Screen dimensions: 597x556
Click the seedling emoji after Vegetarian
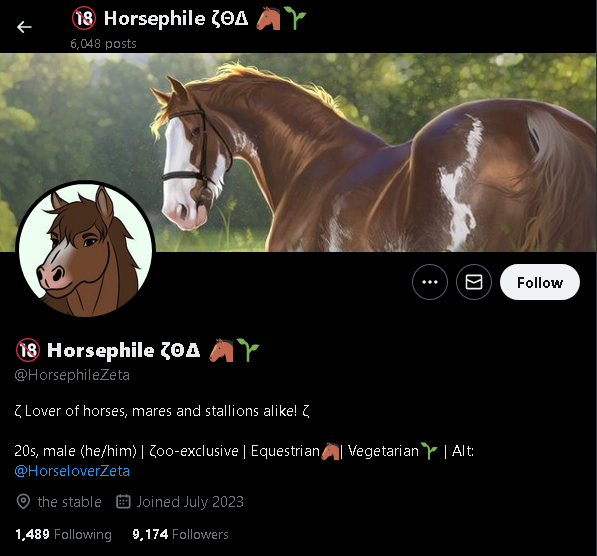(x=429, y=451)
